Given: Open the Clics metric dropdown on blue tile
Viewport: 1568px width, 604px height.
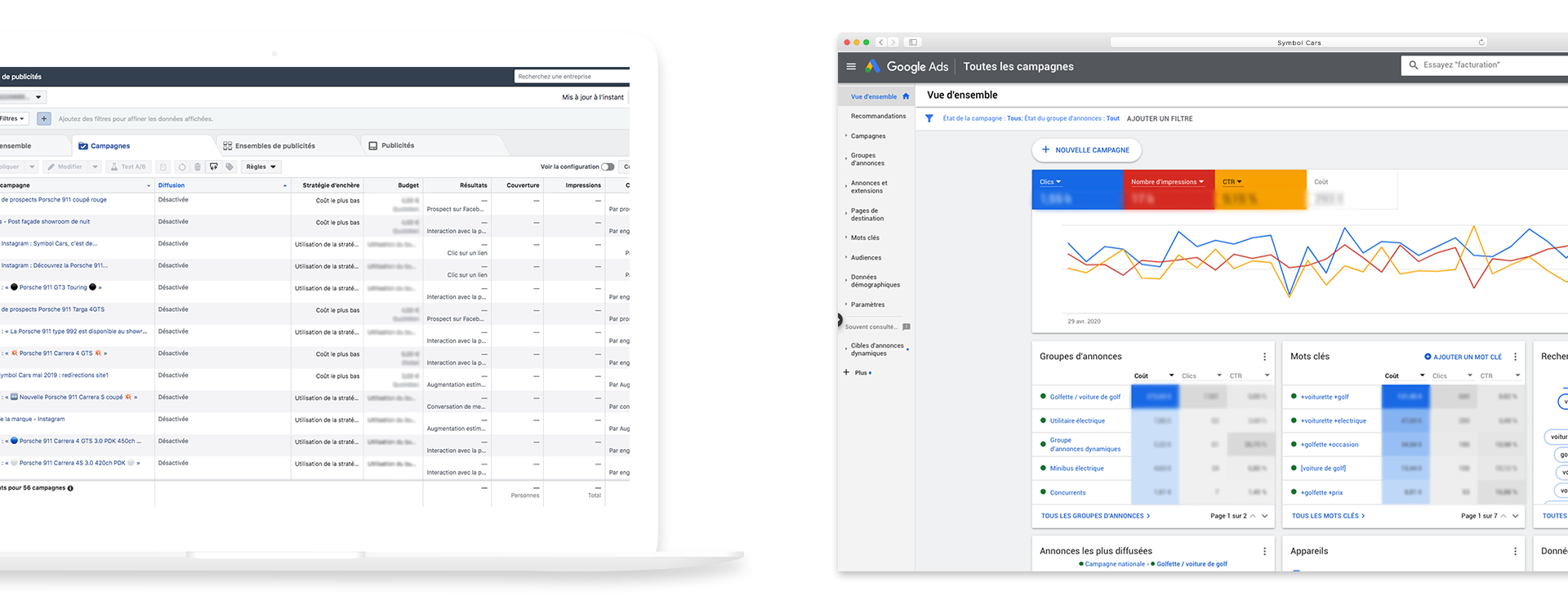Looking at the screenshot, I should tap(1050, 182).
